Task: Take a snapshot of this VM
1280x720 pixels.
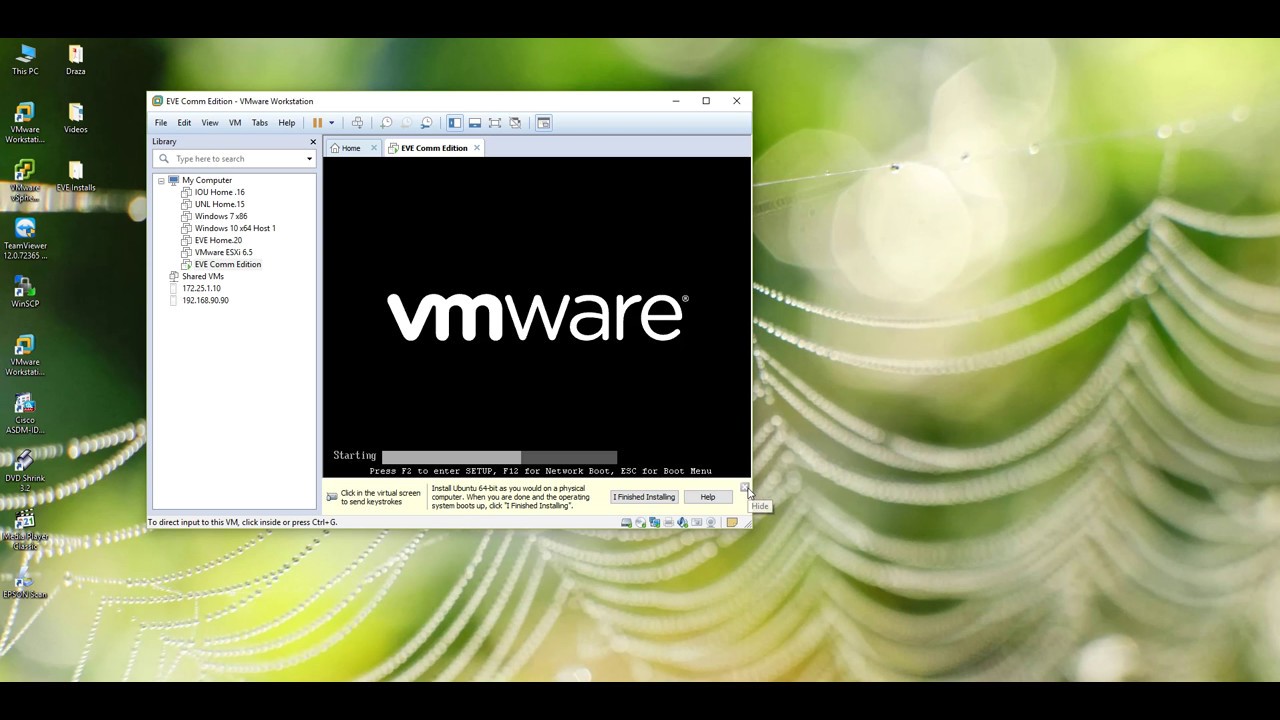Action: 386,123
